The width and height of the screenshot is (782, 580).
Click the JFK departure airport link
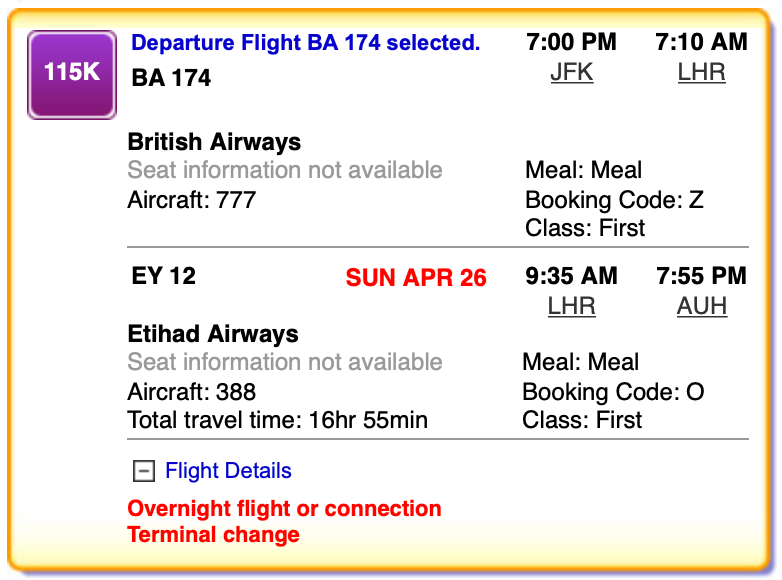[x=572, y=72]
